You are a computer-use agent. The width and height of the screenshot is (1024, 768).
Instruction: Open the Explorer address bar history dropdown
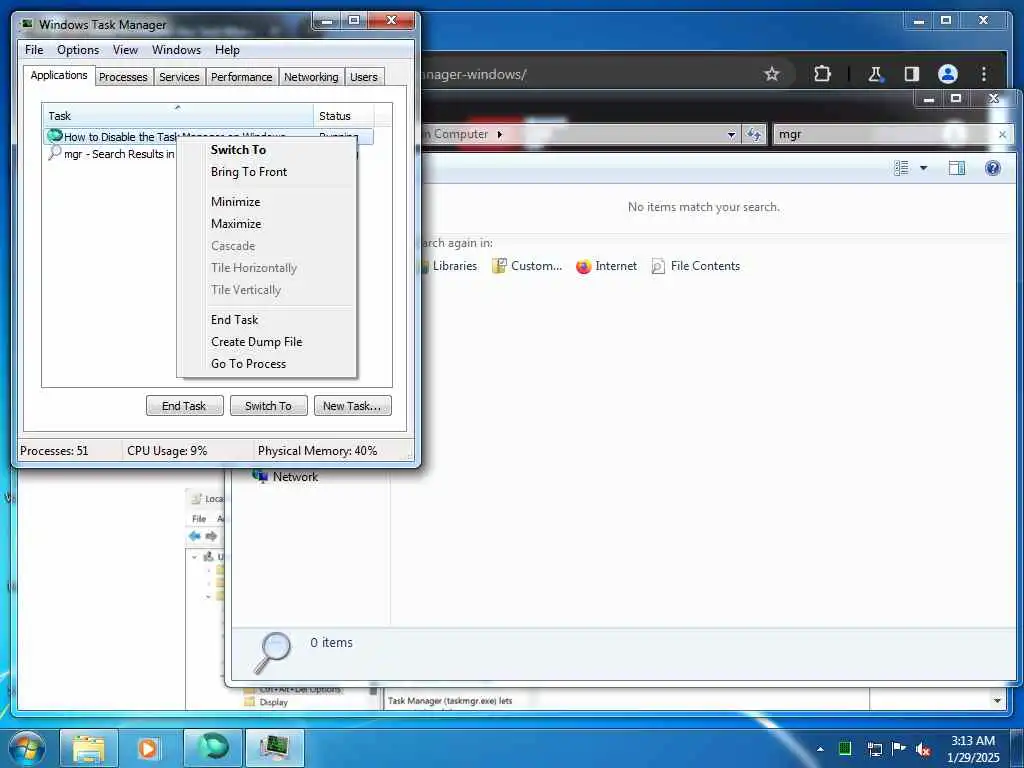point(731,135)
